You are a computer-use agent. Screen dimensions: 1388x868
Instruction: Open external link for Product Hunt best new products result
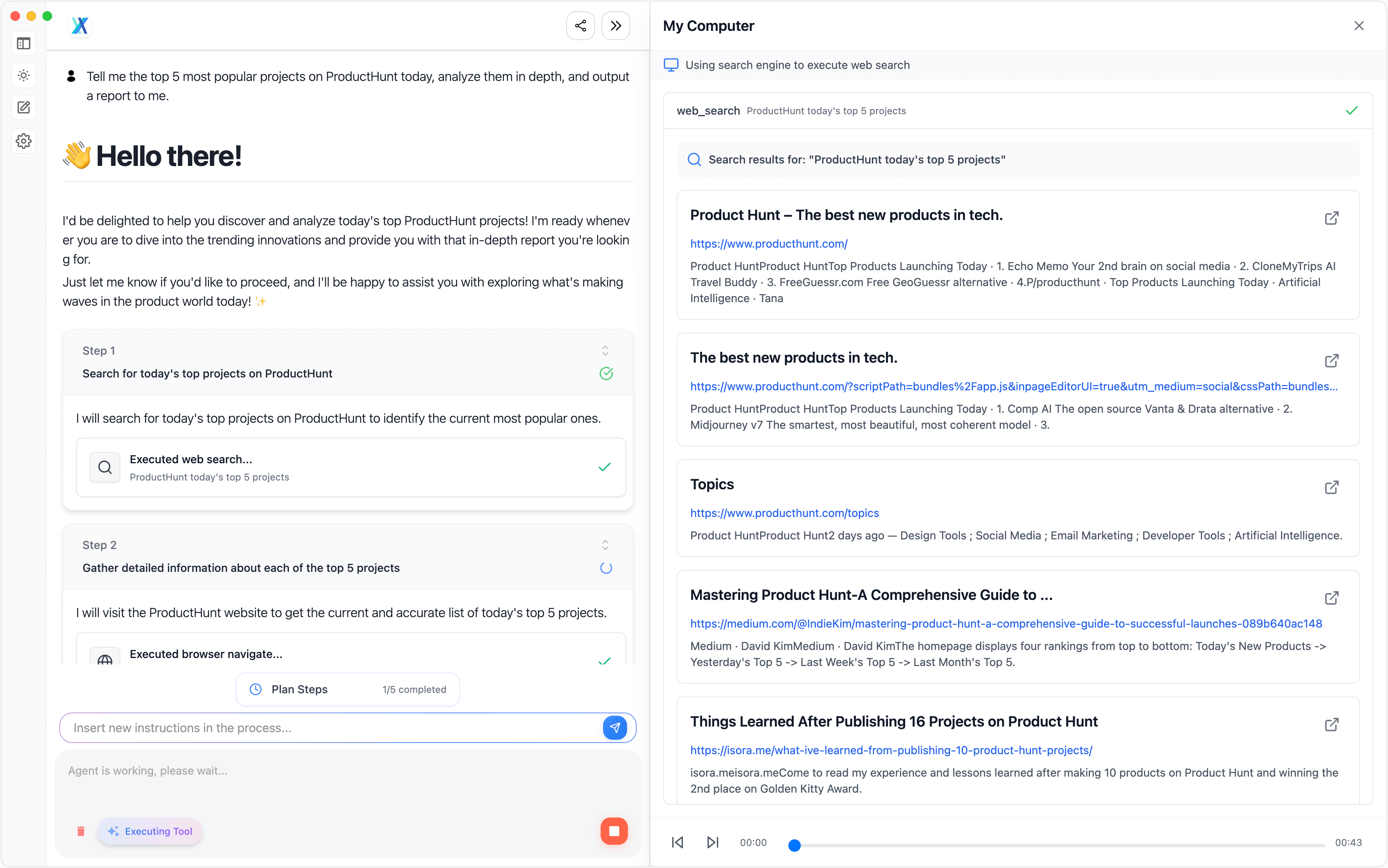1331,218
